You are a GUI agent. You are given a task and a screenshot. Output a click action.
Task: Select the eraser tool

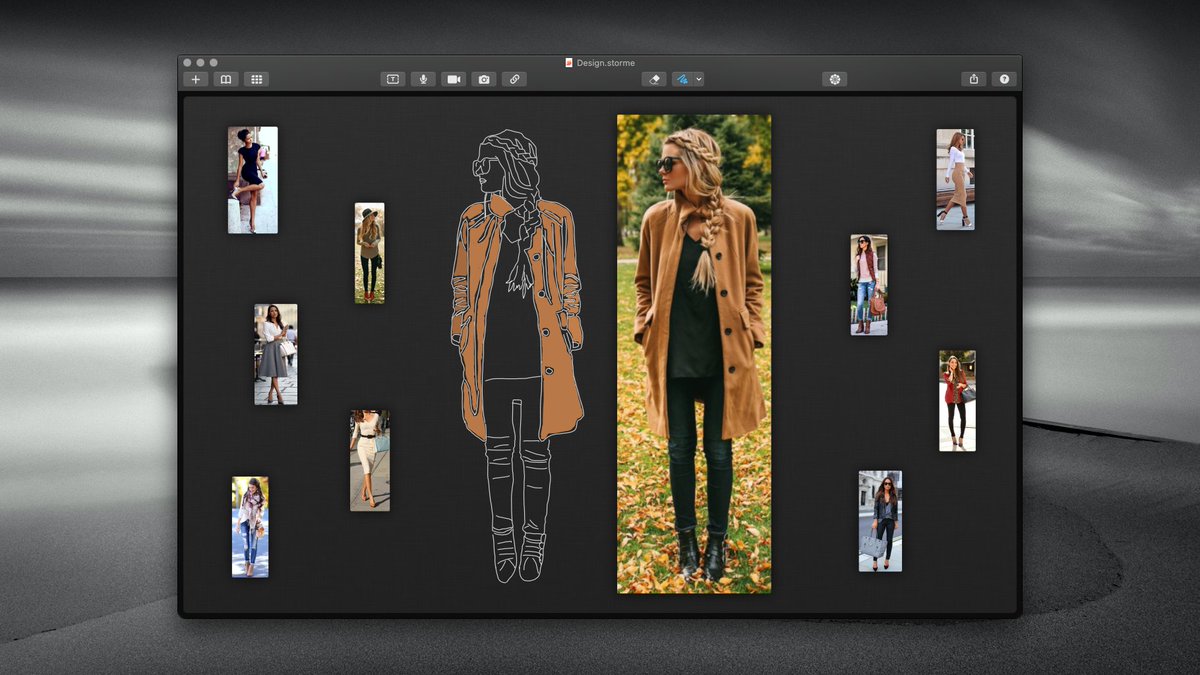656,78
